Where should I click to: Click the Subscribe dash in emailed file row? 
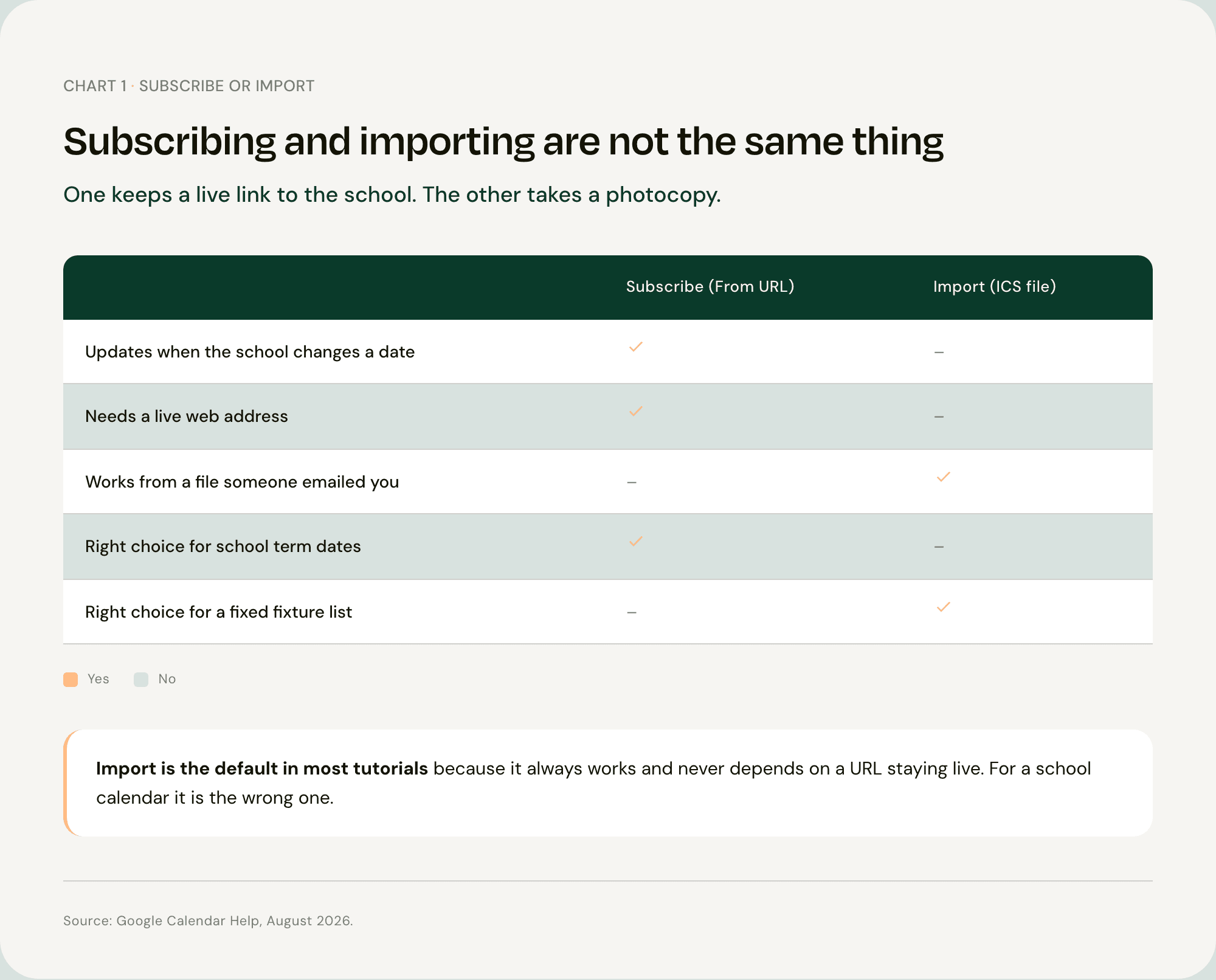pyautogui.click(x=632, y=483)
